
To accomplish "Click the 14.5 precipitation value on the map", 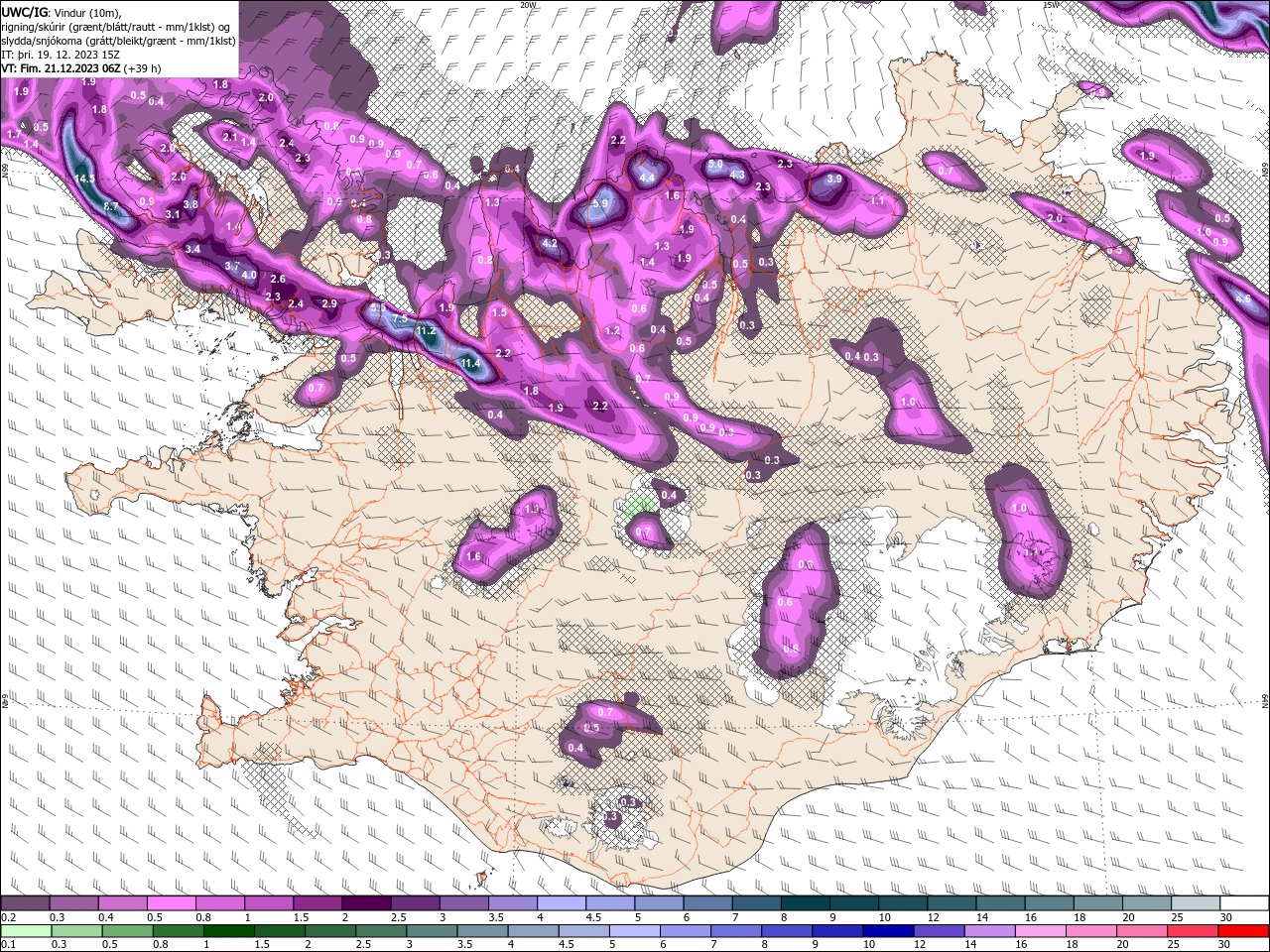I will (84, 178).
